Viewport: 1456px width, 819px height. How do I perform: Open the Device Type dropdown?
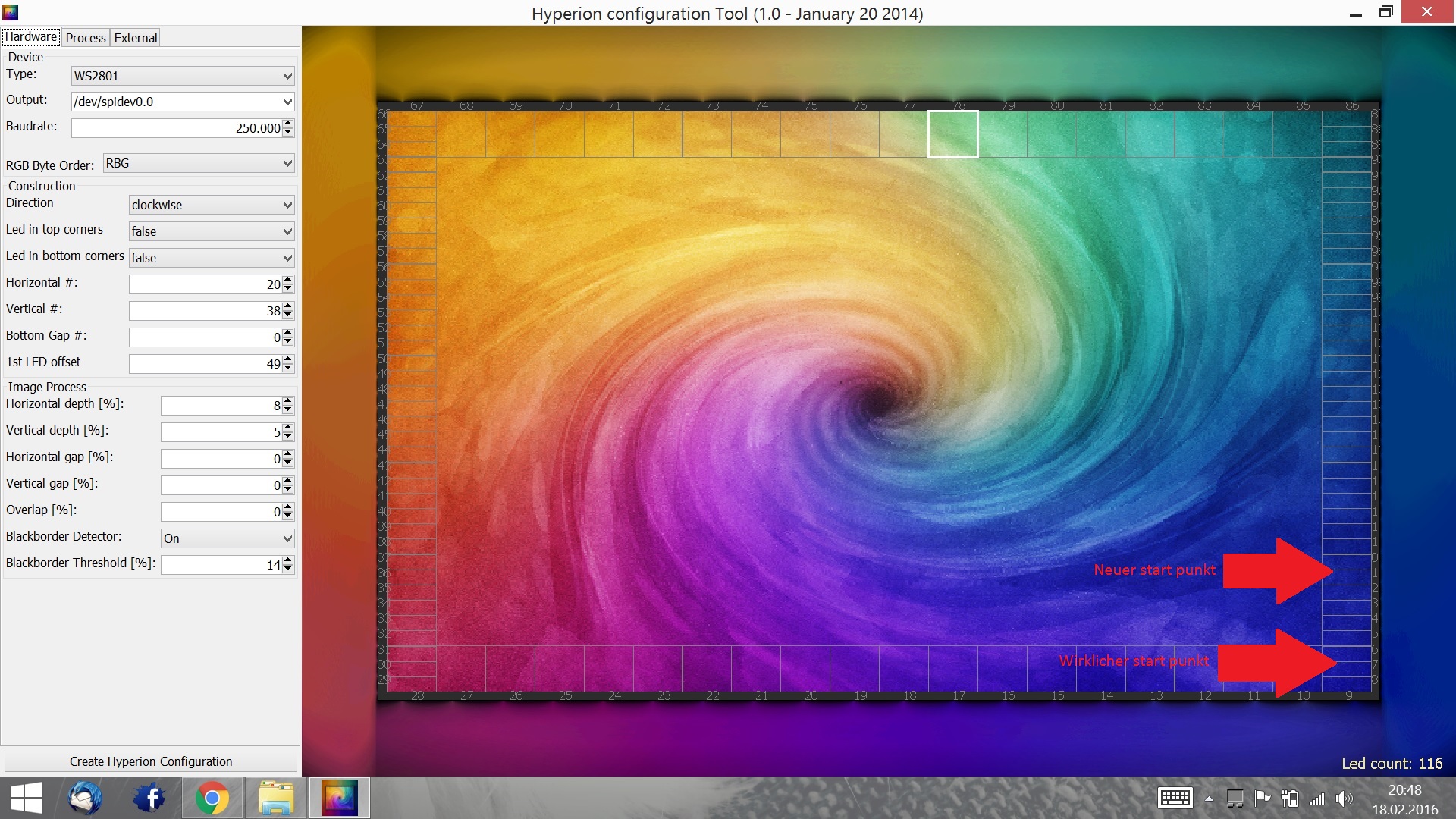pos(182,76)
